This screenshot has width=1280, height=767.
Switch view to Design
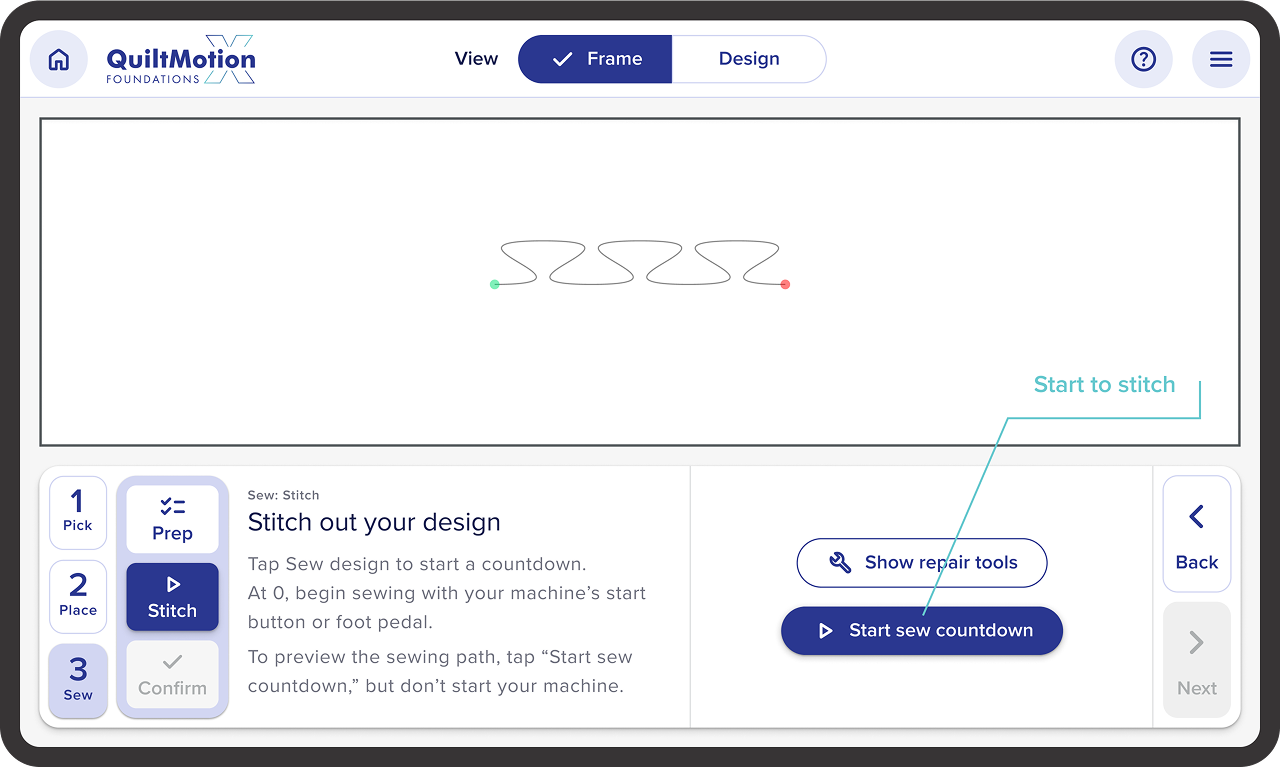749,59
